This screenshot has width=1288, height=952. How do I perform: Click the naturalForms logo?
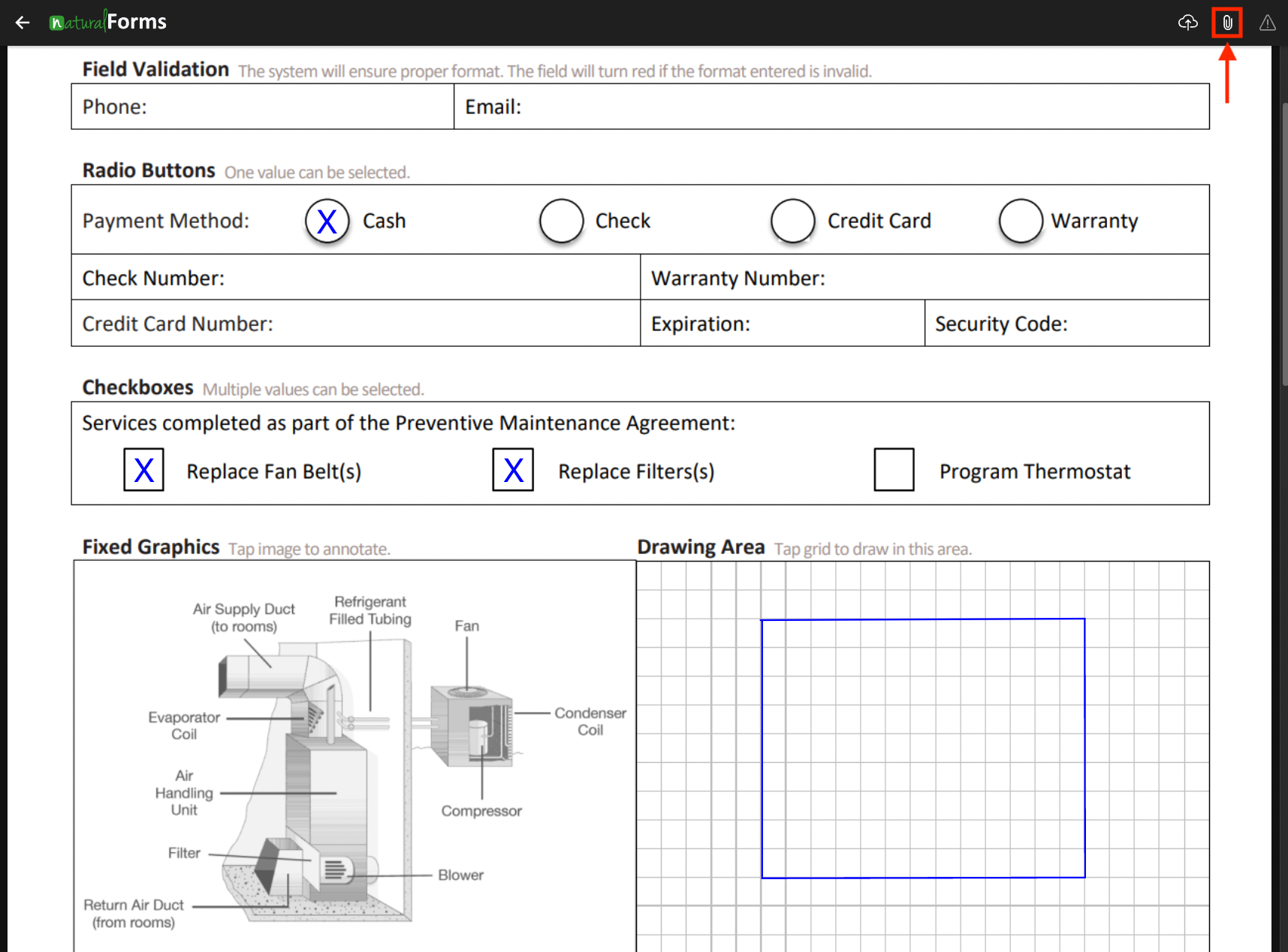tap(107, 22)
